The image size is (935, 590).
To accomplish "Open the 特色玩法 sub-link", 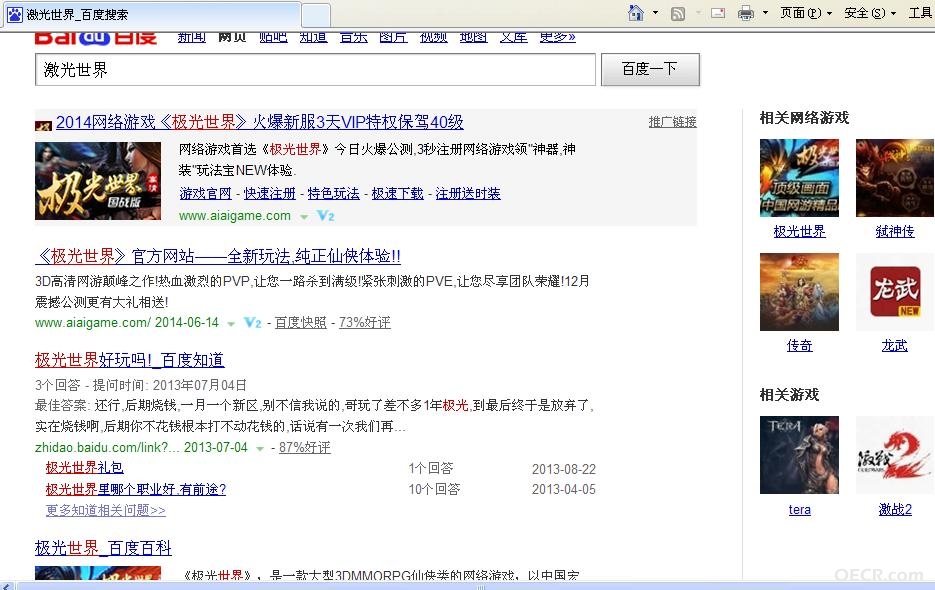I will (x=333, y=194).
